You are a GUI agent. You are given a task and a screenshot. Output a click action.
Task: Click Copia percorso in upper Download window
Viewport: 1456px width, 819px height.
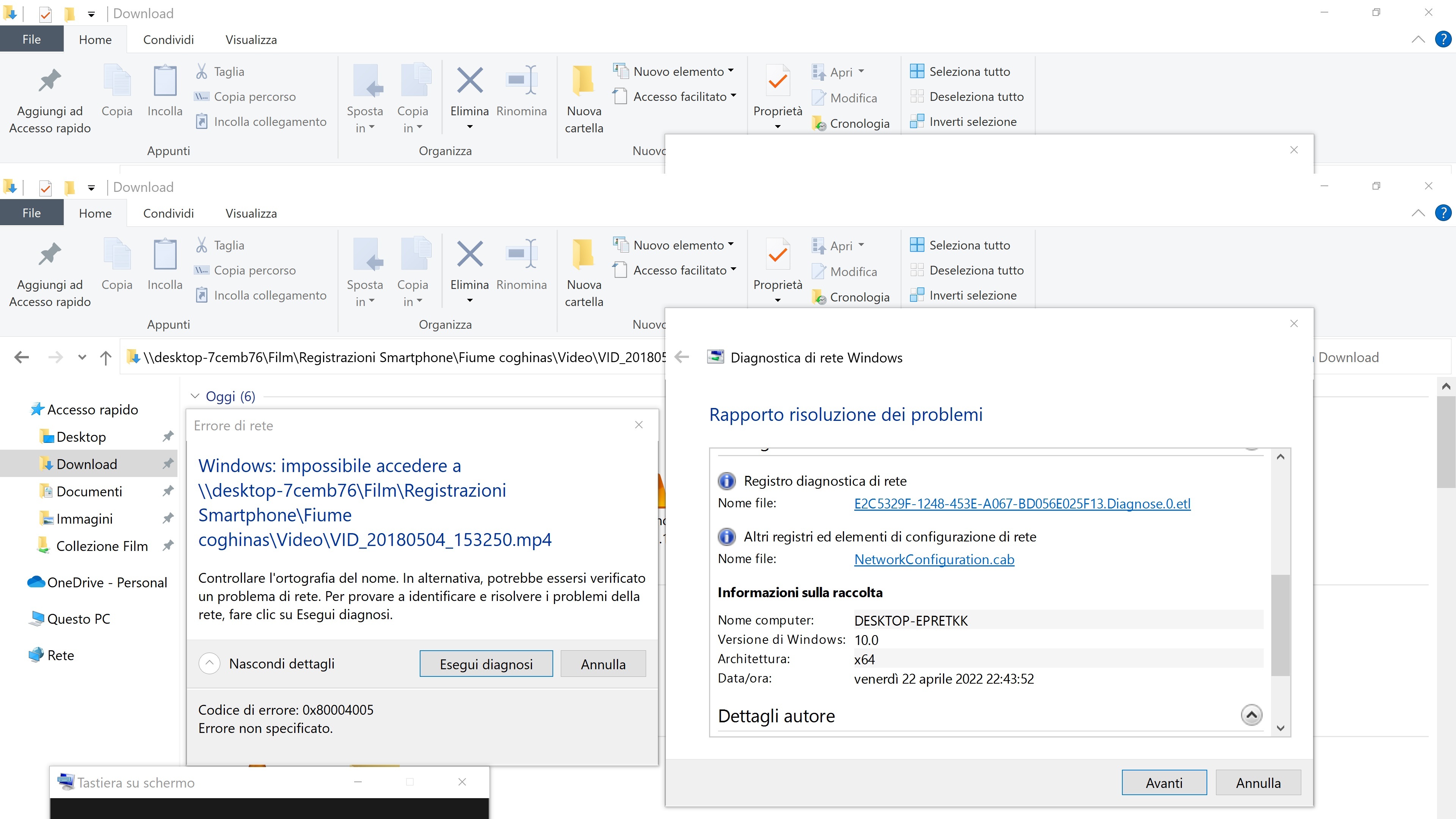[245, 97]
